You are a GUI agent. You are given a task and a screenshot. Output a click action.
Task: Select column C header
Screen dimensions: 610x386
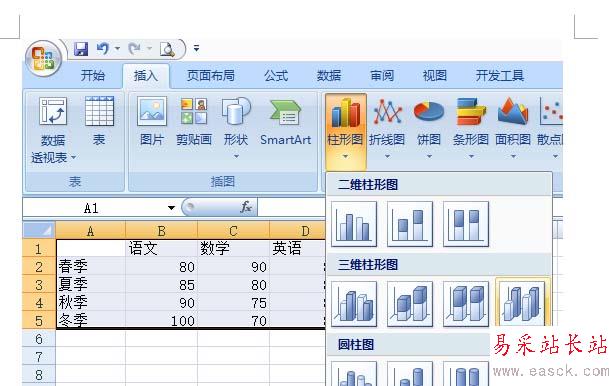coord(233,231)
